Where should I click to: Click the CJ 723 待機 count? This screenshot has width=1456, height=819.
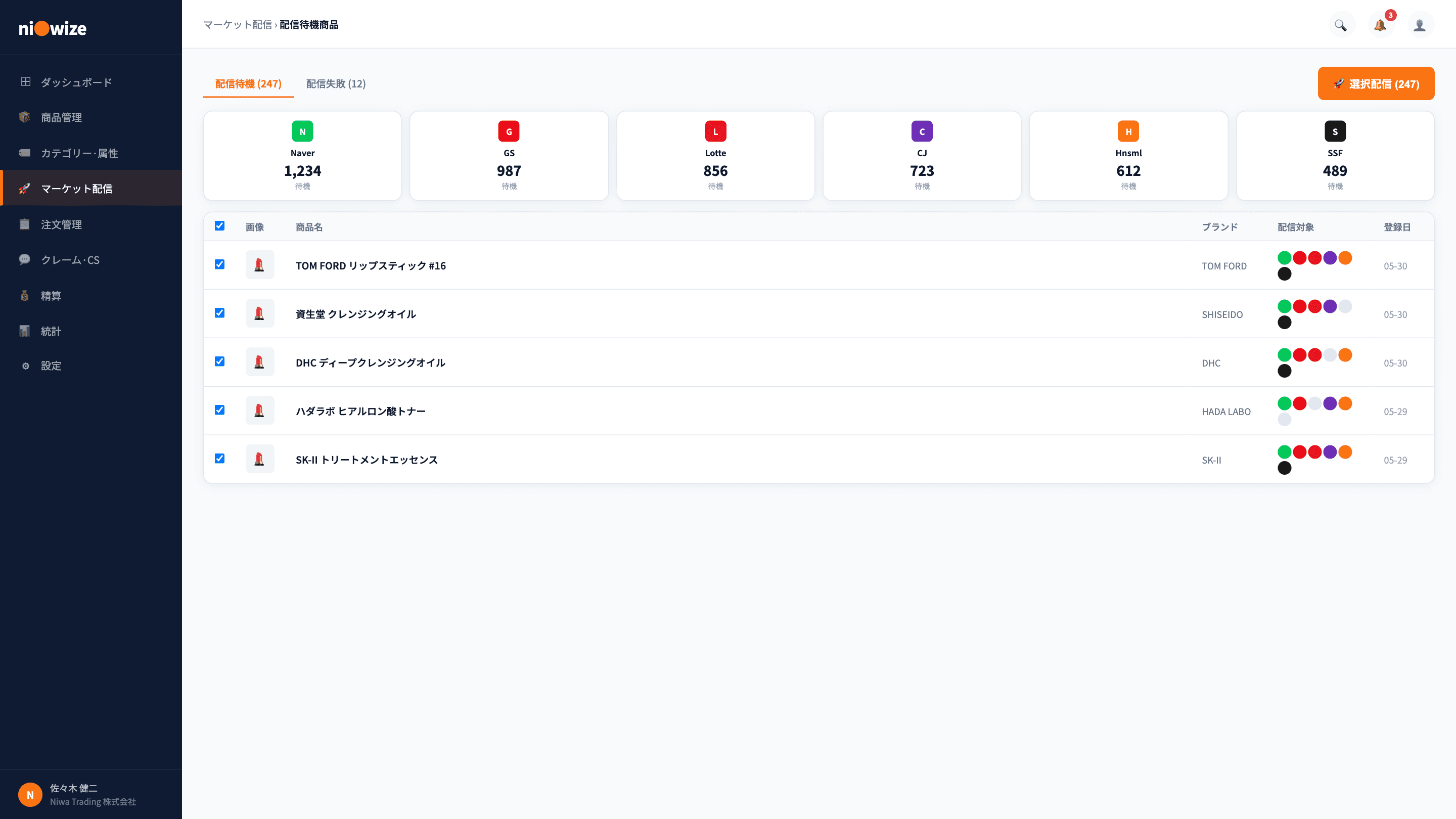pyautogui.click(x=922, y=171)
